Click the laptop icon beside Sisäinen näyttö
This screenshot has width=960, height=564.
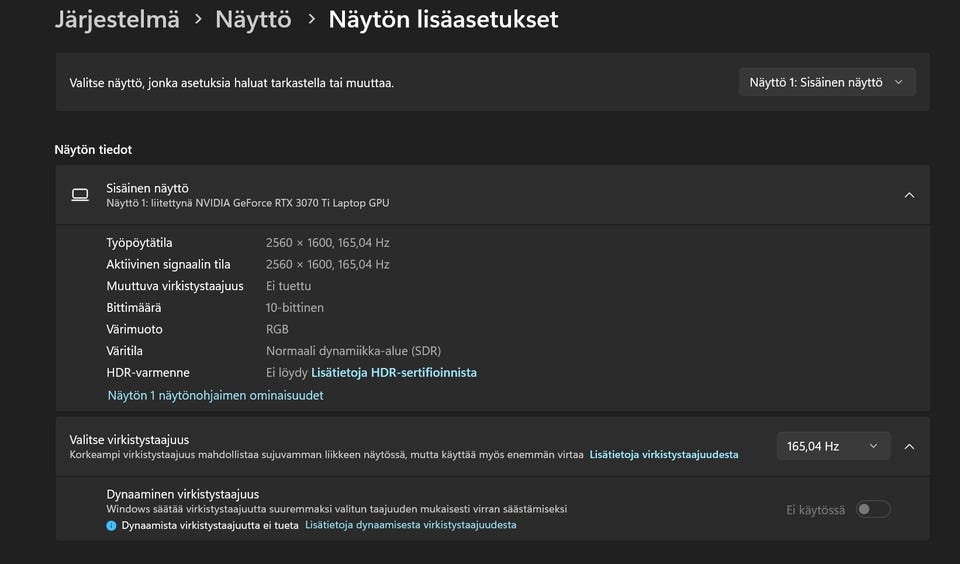(80, 195)
